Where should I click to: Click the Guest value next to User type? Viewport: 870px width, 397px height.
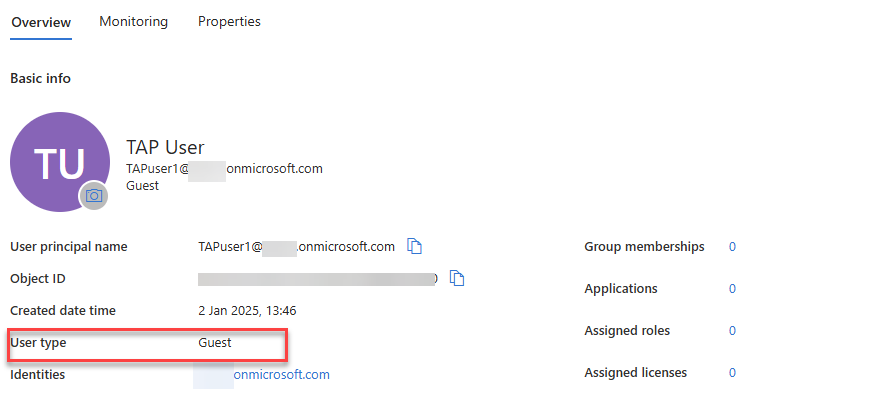215,343
